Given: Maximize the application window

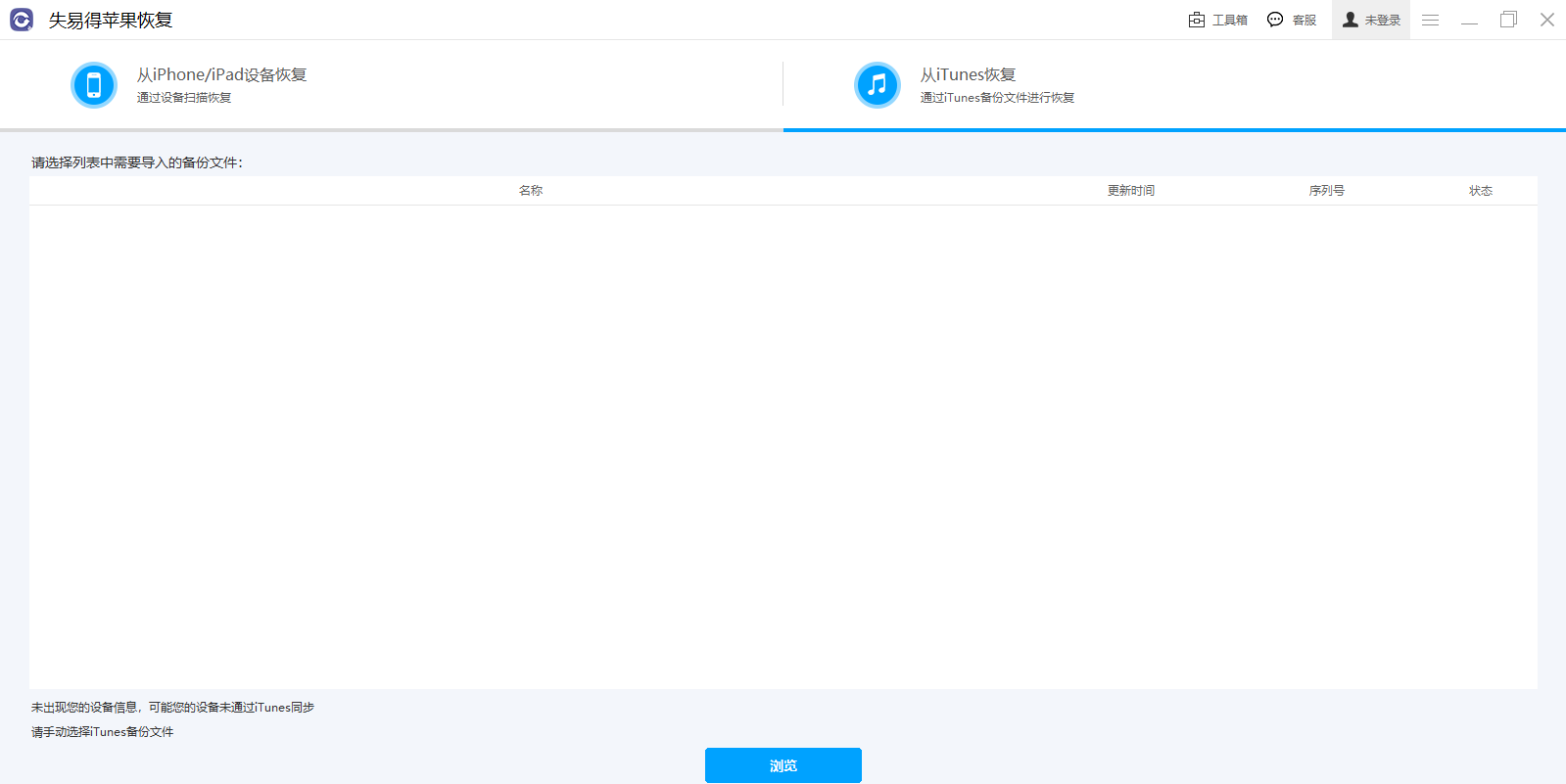Looking at the screenshot, I should click(x=1508, y=20).
